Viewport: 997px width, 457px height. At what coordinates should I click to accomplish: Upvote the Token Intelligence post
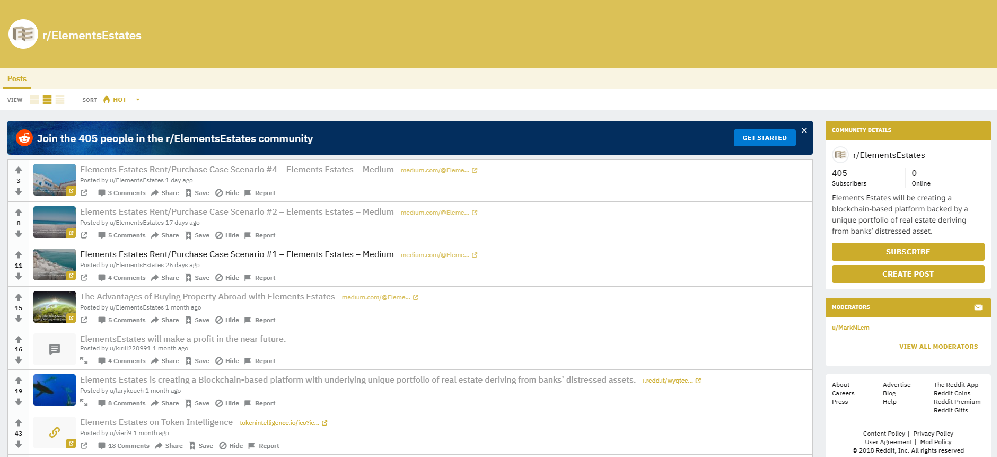tap(18, 423)
